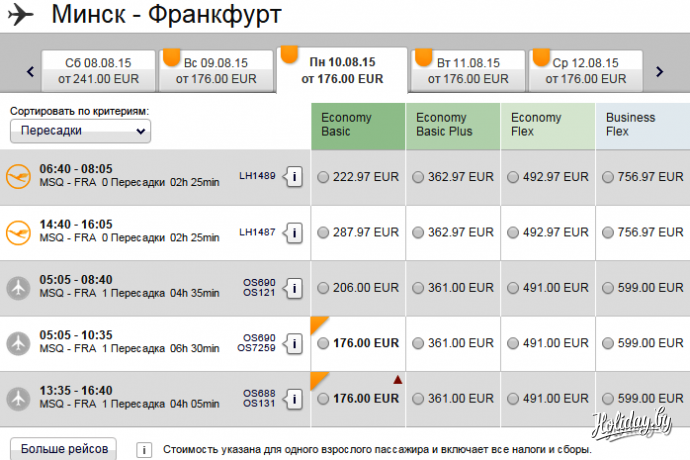
Task: Go to earlier dates with left arrow
Action: [x=31, y=71]
